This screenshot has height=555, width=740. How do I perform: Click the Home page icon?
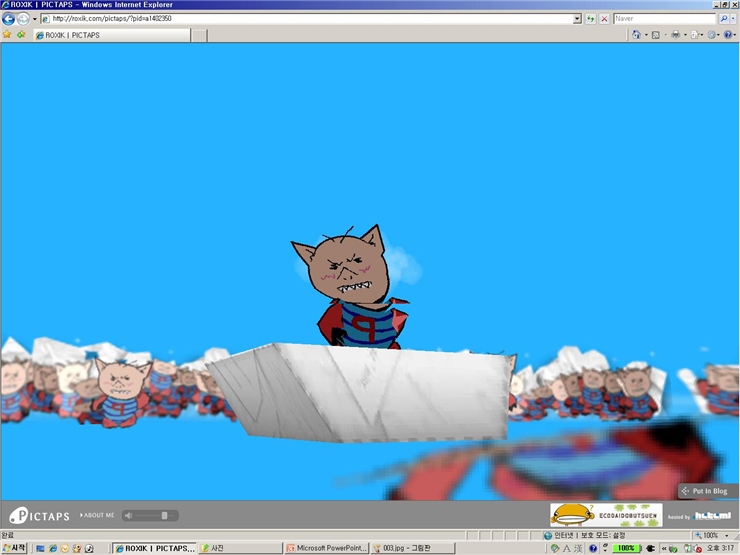point(636,34)
